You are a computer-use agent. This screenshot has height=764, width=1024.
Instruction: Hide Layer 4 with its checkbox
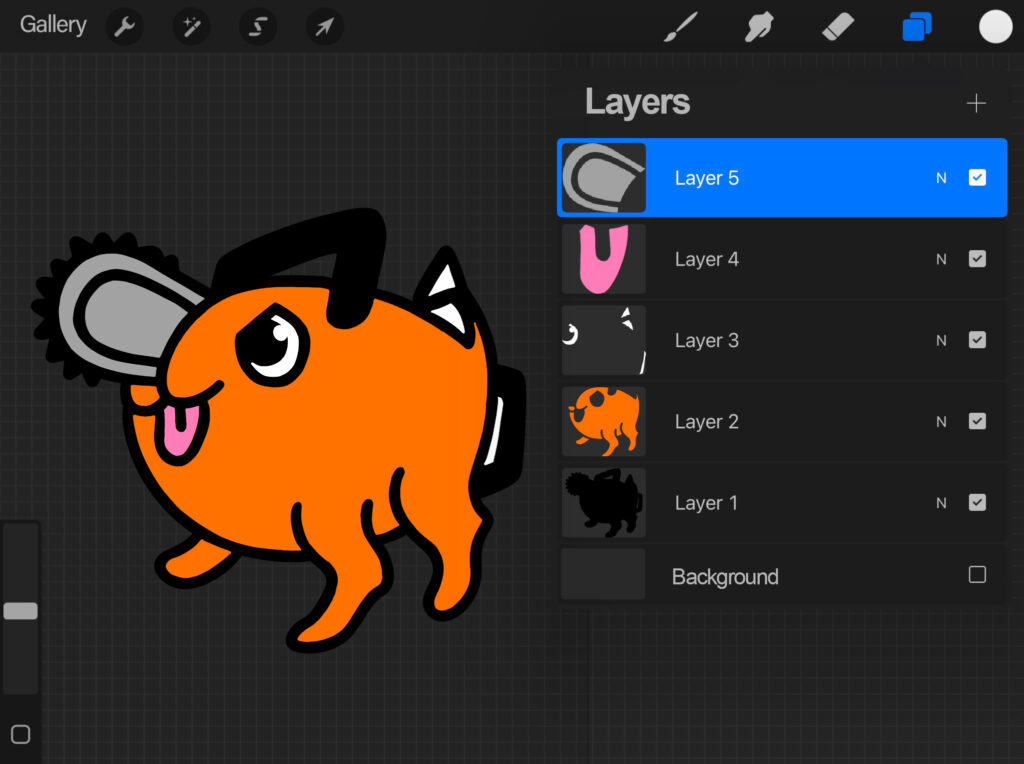pos(977,258)
